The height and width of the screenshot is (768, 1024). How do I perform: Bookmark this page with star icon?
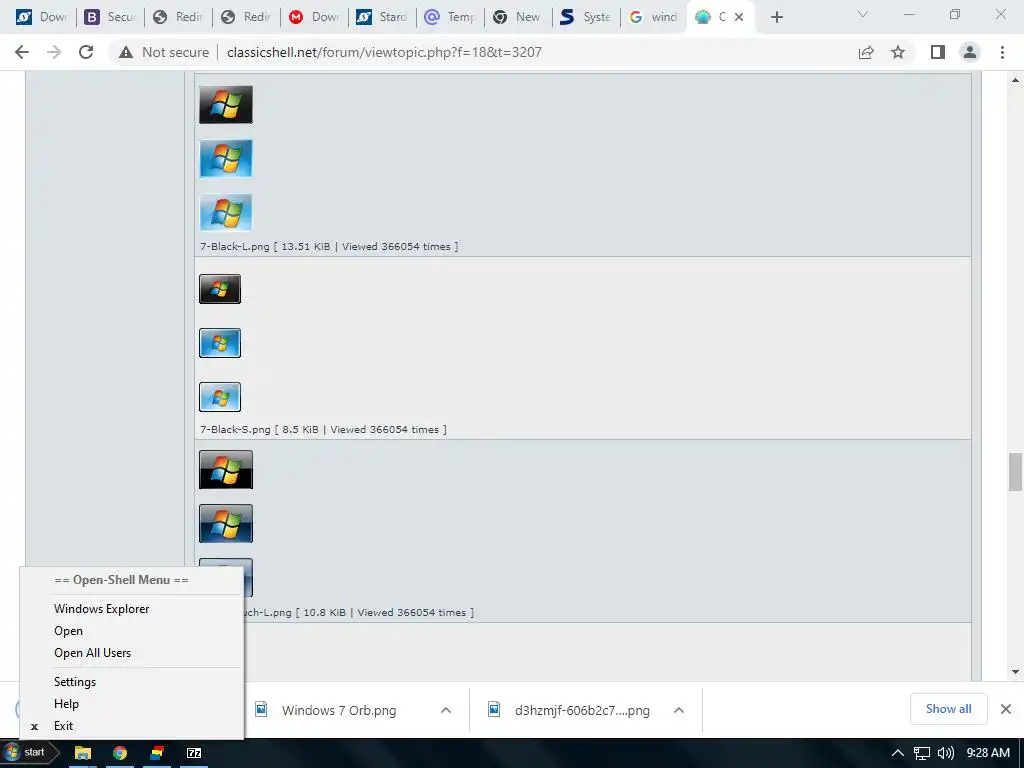point(898,52)
